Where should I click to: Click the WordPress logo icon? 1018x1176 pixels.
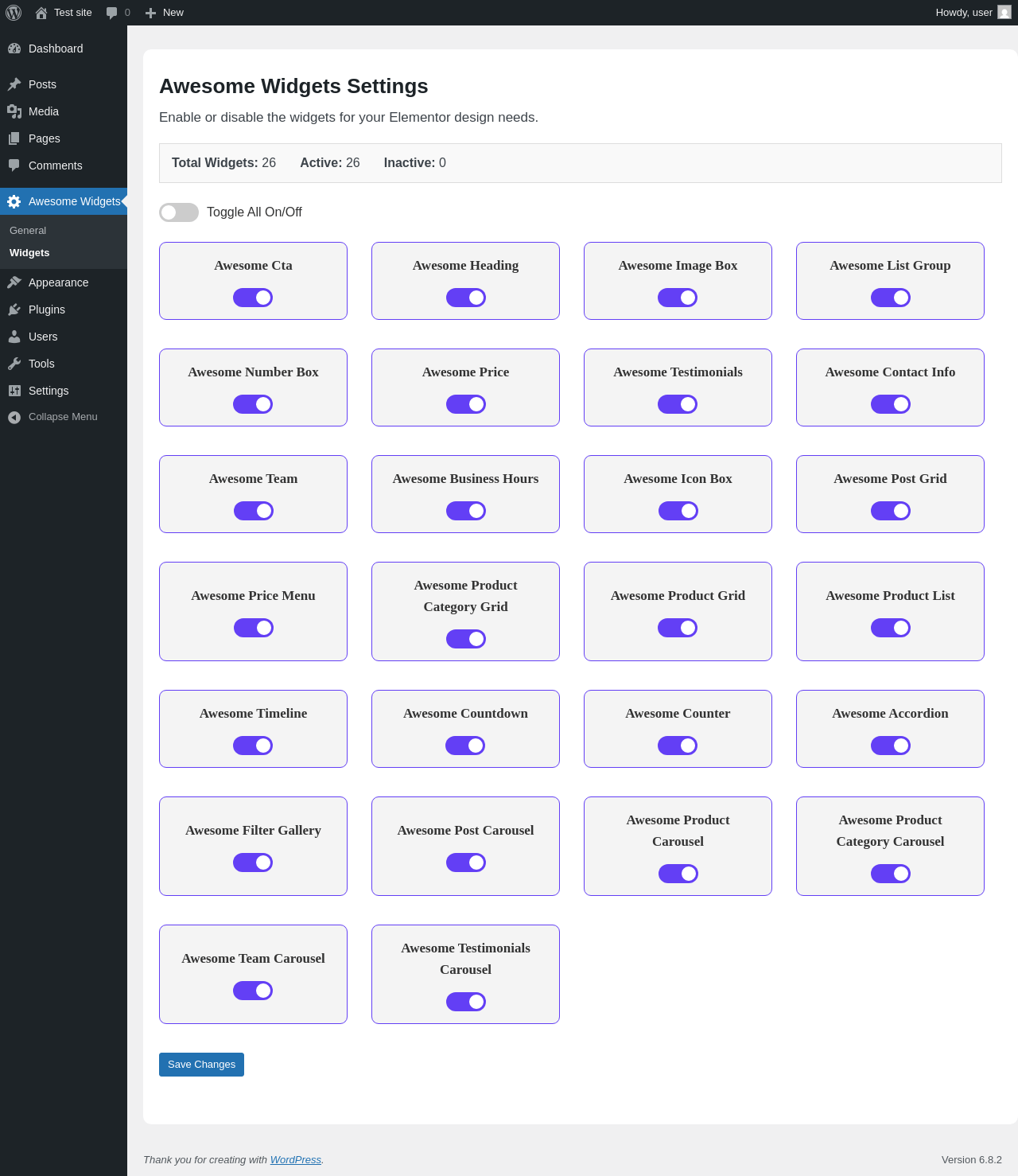(x=14, y=13)
